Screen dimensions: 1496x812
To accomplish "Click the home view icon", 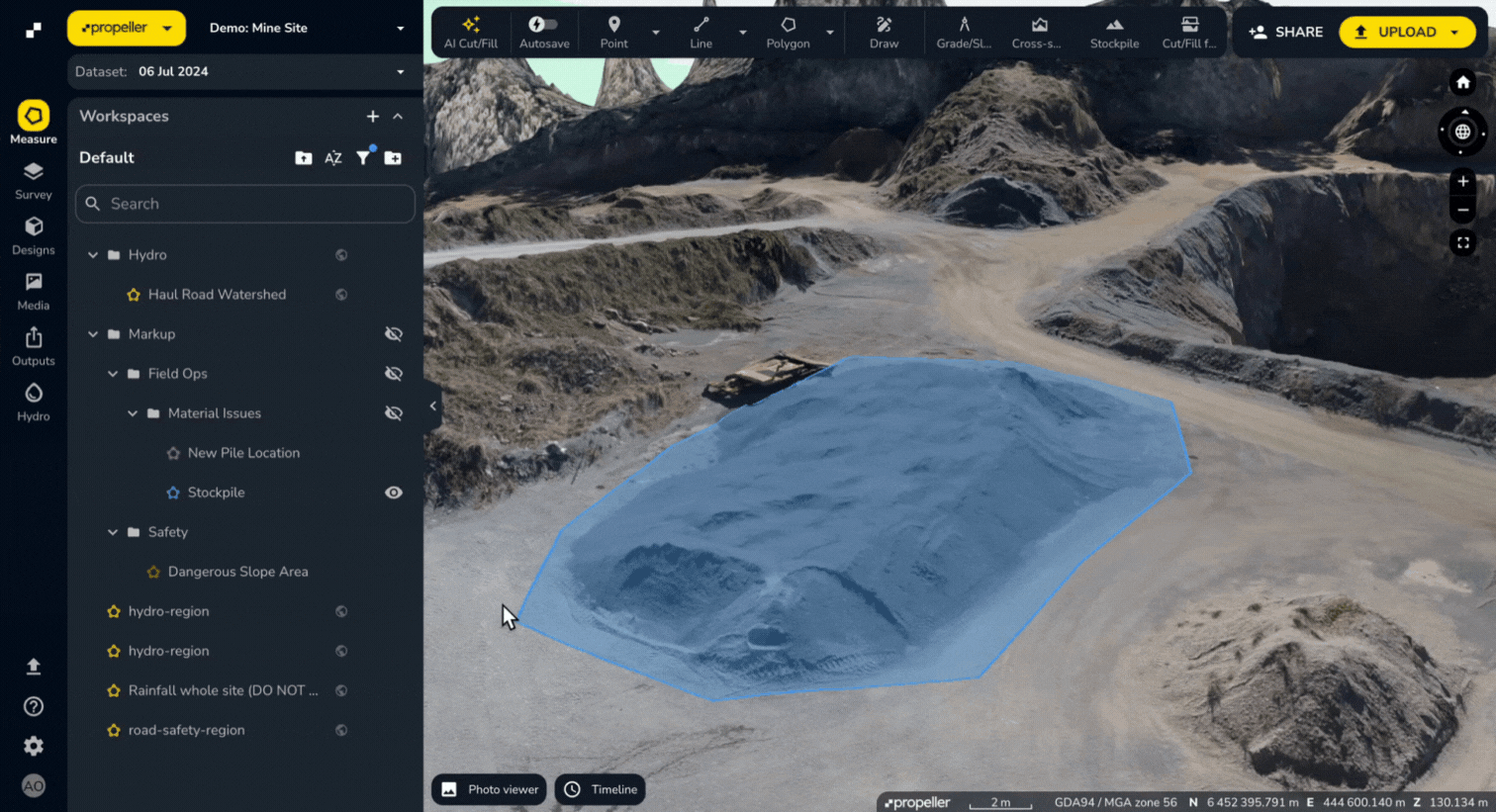I will 1462,82.
